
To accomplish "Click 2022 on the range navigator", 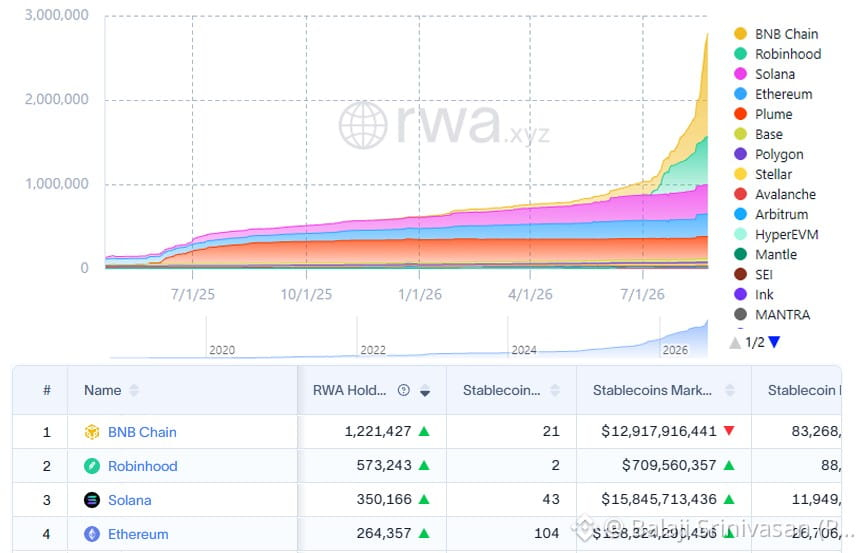I will coord(373,350).
